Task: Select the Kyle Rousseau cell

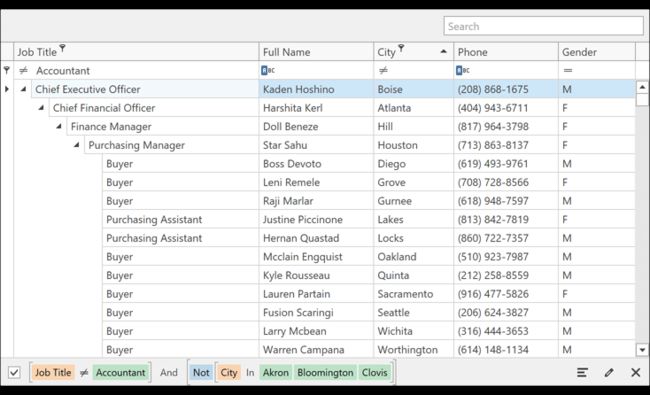Action: pos(316,275)
